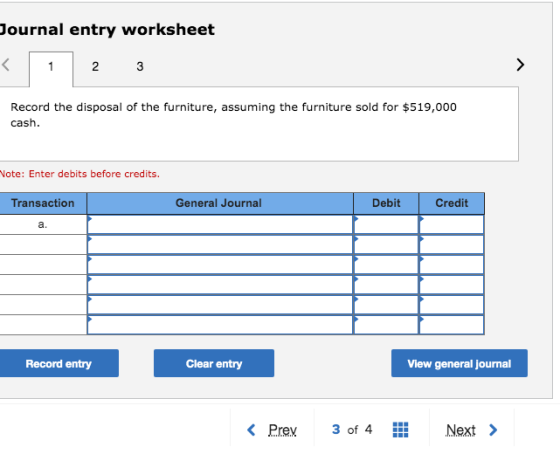Go to Prev question link

(282, 430)
